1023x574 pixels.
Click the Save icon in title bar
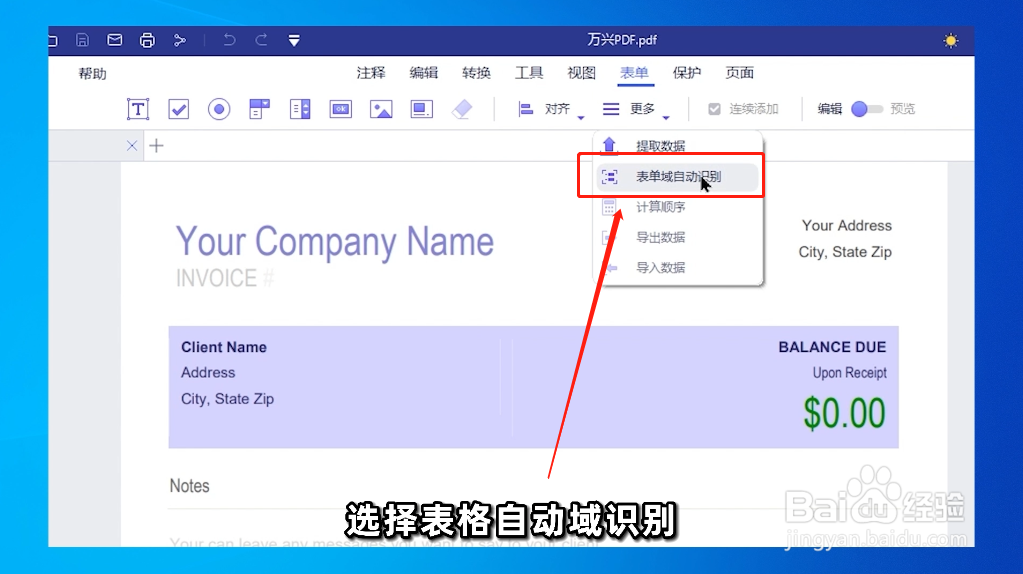tap(82, 40)
